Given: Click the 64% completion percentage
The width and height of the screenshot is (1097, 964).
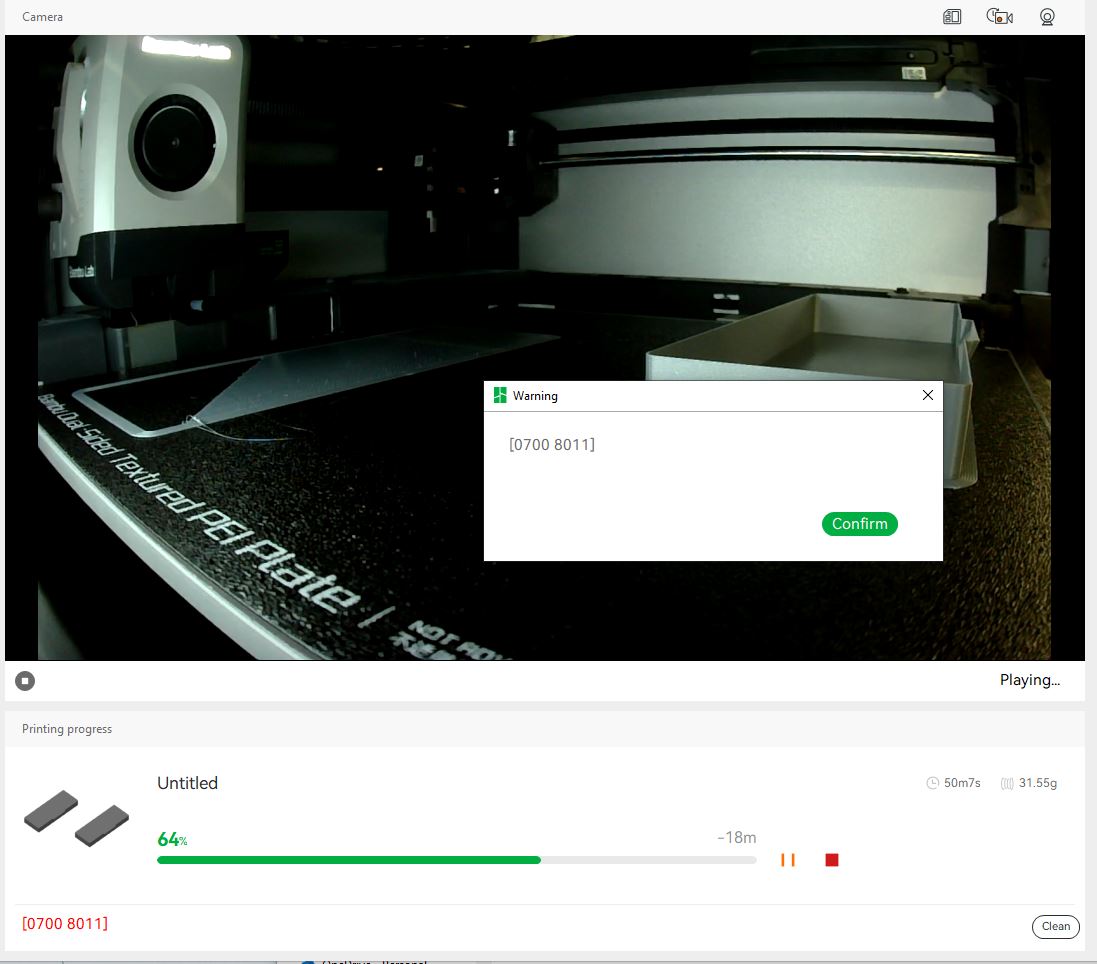Looking at the screenshot, I should click(170, 839).
